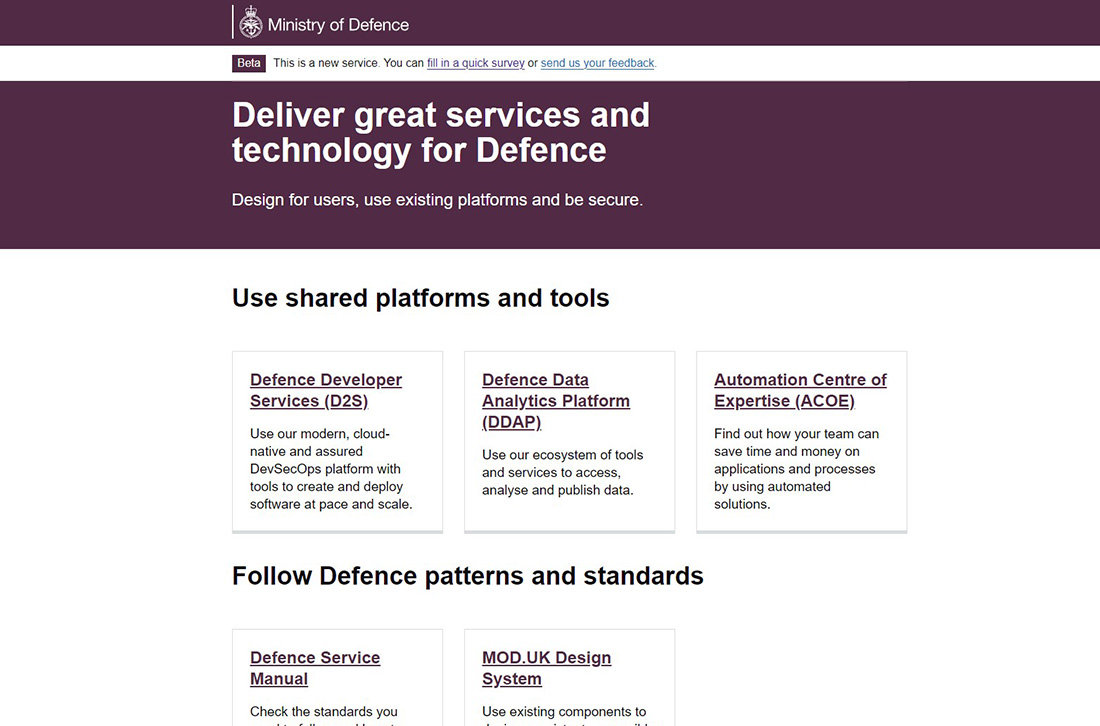1100x726 pixels.
Task: Click the ACOE card's automated solutions description
Action: tap(795, 469)
